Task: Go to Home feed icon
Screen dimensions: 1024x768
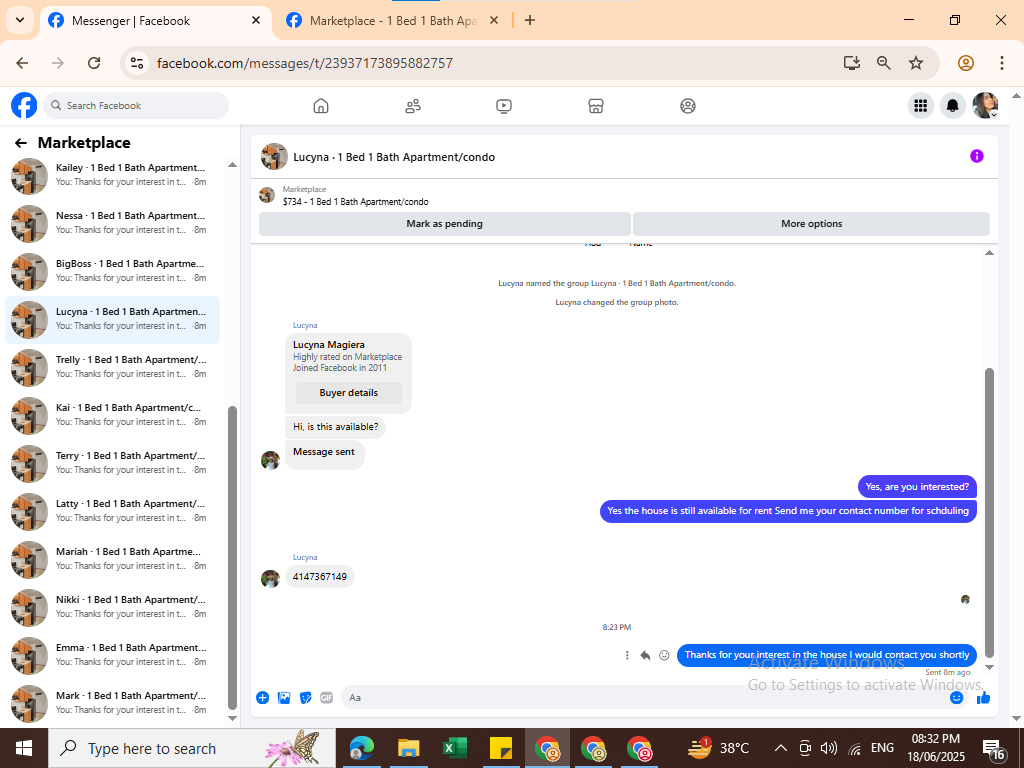Action: tap(321, 106)
